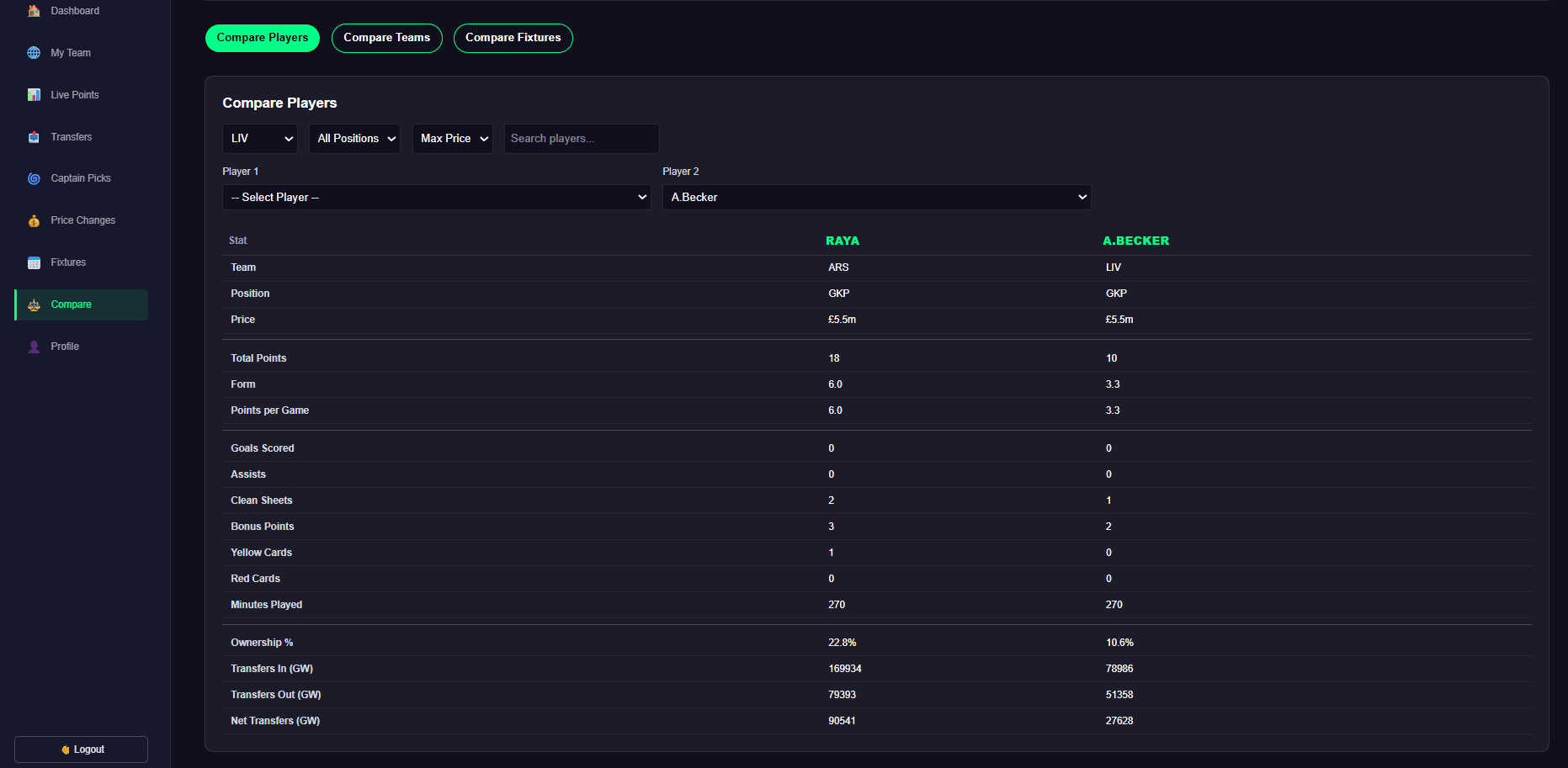
Task: Click the Logout button
Action: (x=82, y=749)
